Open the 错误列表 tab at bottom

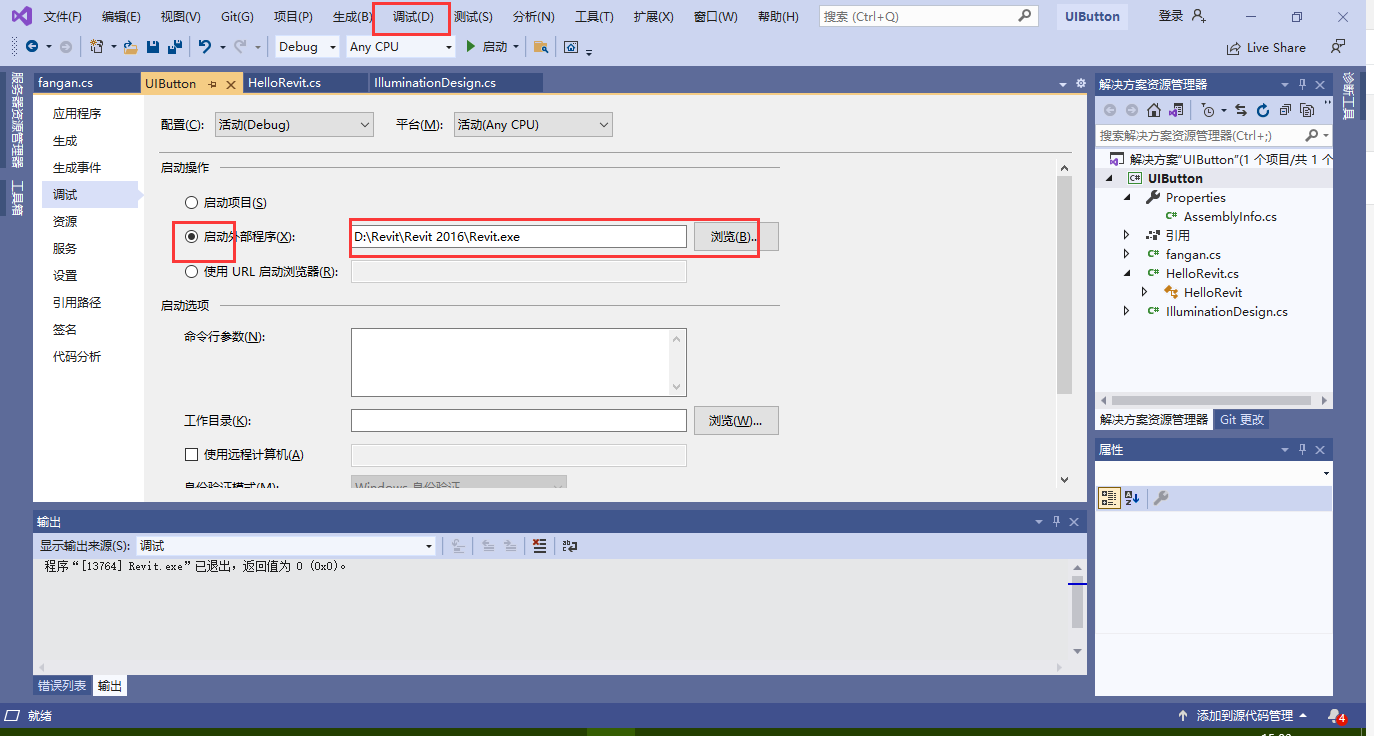click(62, 686)
